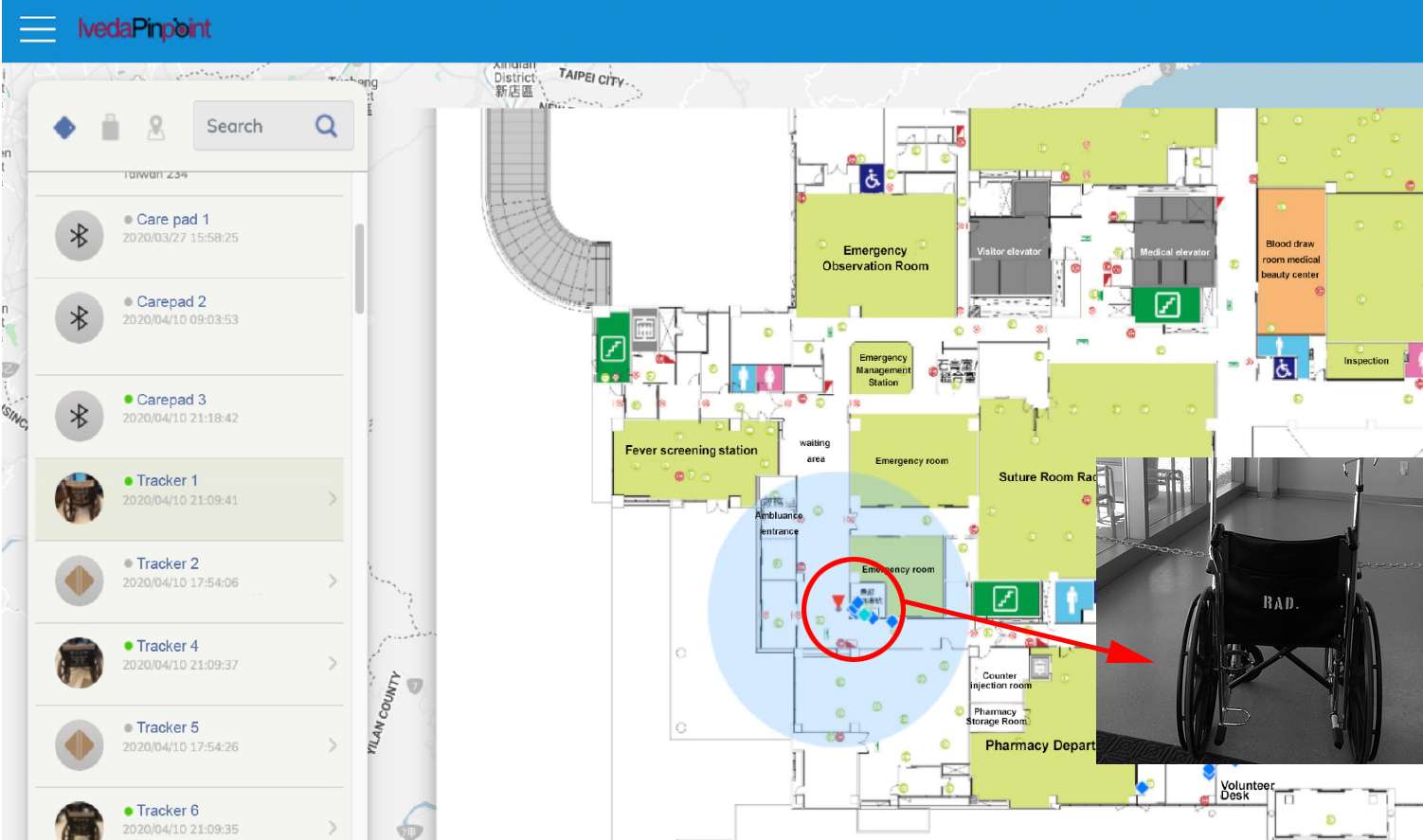Click the Fever screening station area
Screen dimensions: 1423x840
pos(694,458)
